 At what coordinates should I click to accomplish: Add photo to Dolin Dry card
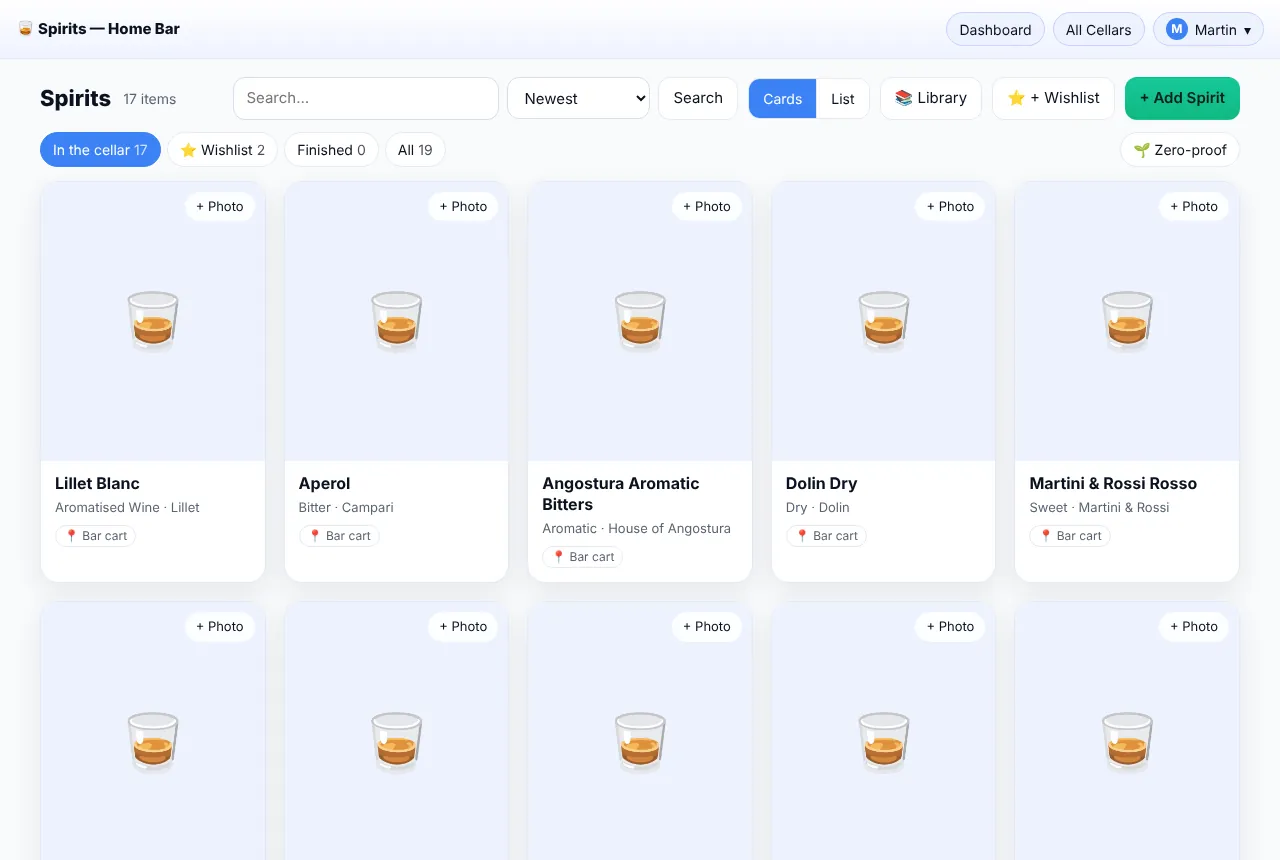point(950,206)
